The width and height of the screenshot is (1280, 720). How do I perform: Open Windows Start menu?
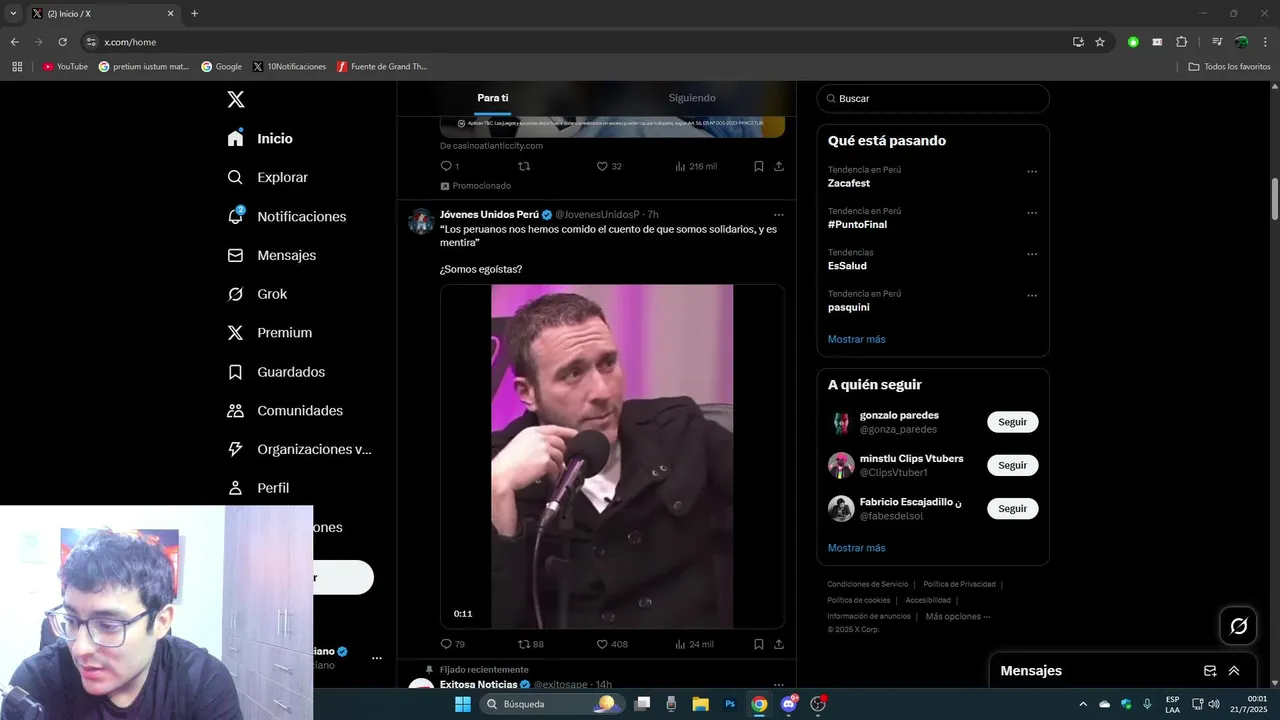pyautogui.click(x=463, y=704)
